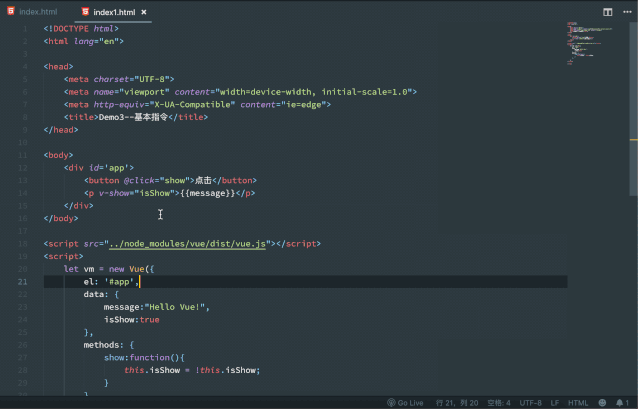Click the HTML5 file icon on index.html tab
This screenshot has height=409, width=638.
[x=11, y=11]
